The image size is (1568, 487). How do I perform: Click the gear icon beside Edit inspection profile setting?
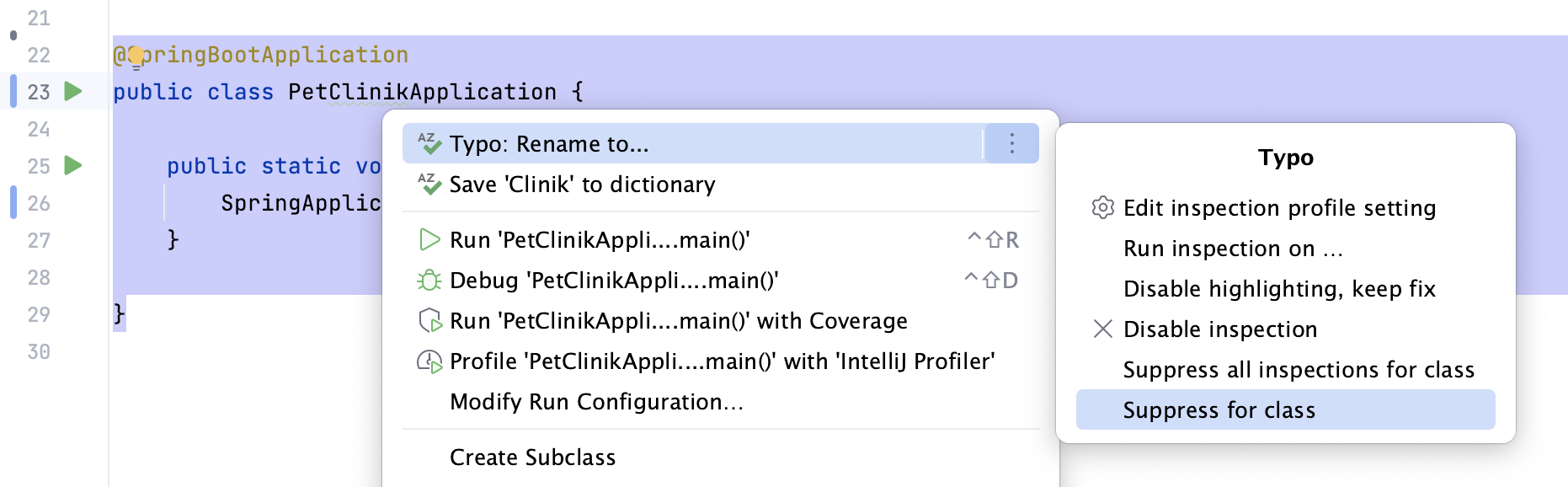(1102, 207)
